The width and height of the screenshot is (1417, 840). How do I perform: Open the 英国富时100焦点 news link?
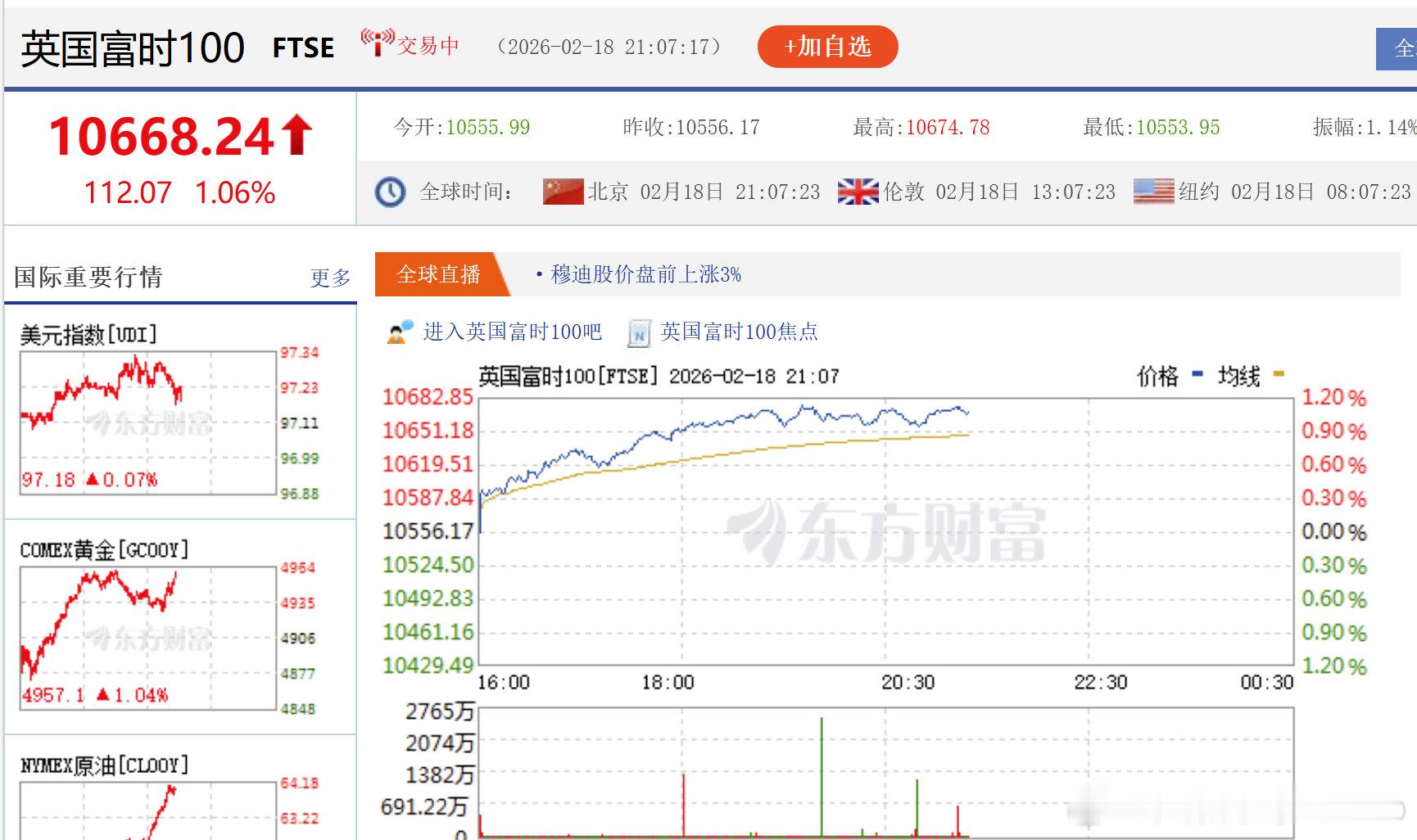pyautogui.click(x=739, y=332)
